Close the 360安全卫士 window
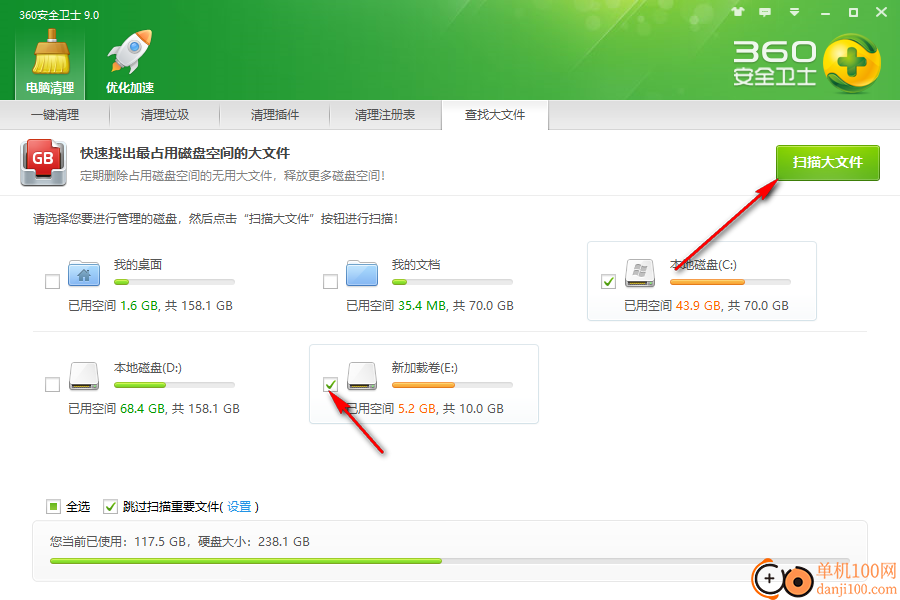Image resolution: width=900 pixels, height=600 pixels. tap(882, 12)
